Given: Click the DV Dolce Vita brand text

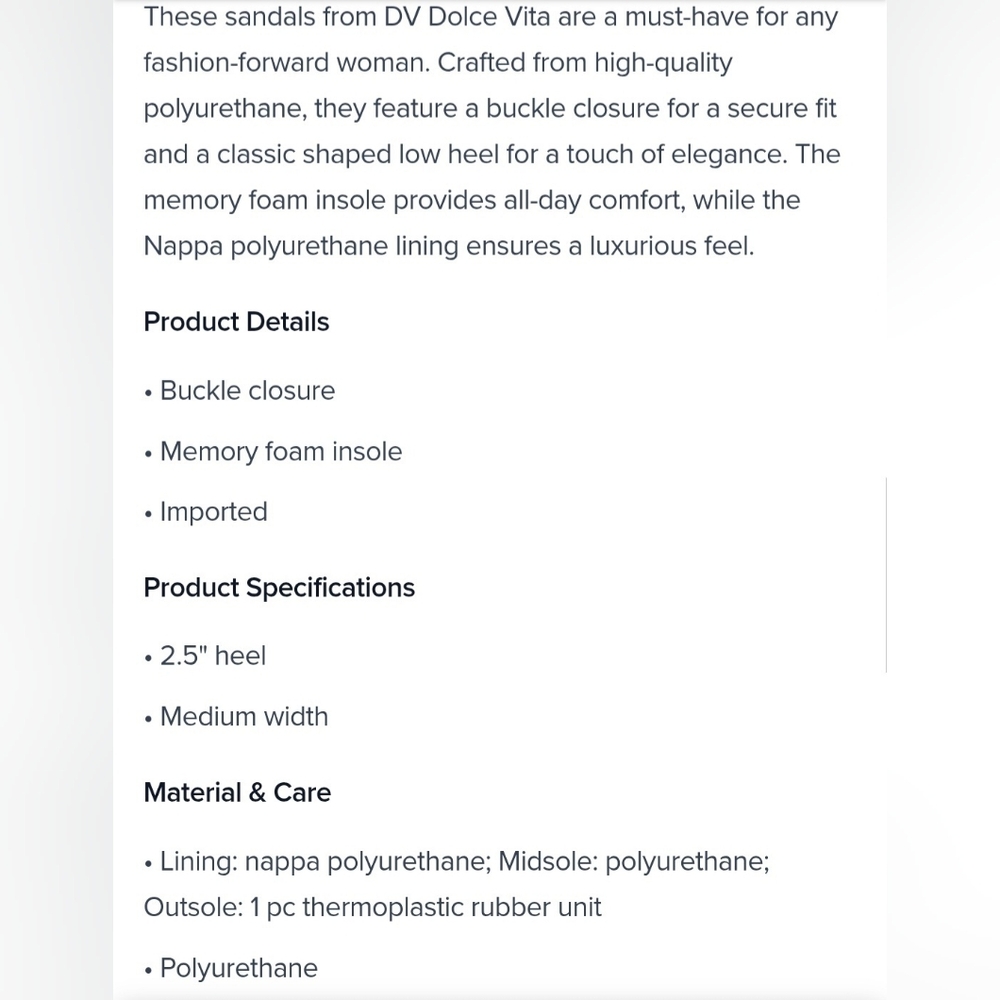Looking at the screenshot, I should [467, 17].
